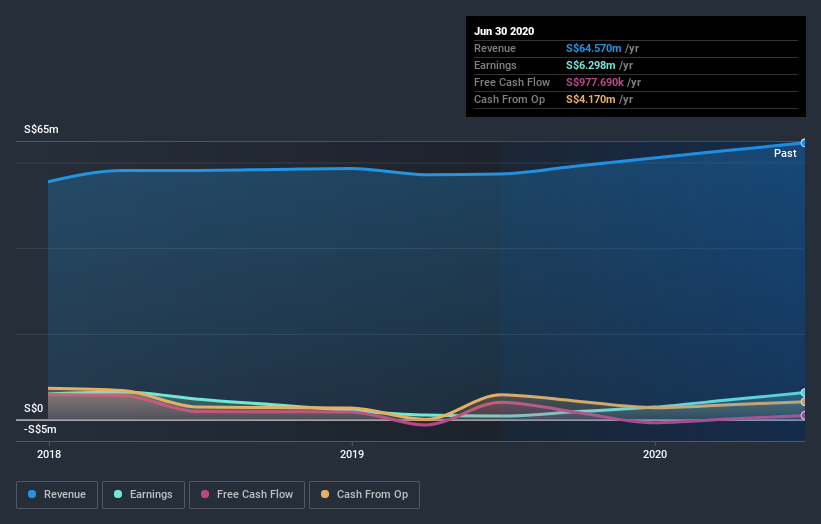Viewport: 821px width, 524px height.
Task: Click the -S$5m y-axis label
Action: (40, 429)
